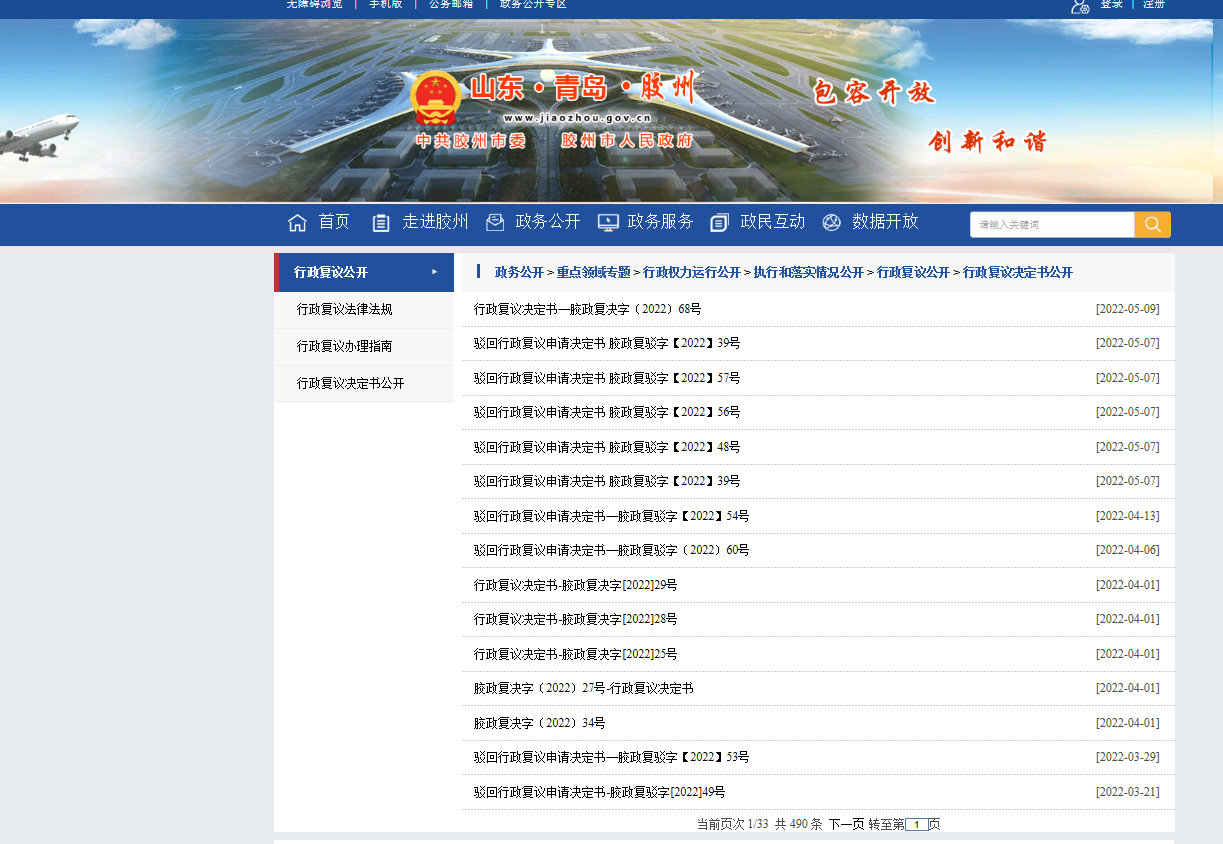Image resolution: width=1223 pixels, height=844 pixels.
Task: Go to 政务服务 in main navigation
Action: pyautogui.click(x=660, y=222)
